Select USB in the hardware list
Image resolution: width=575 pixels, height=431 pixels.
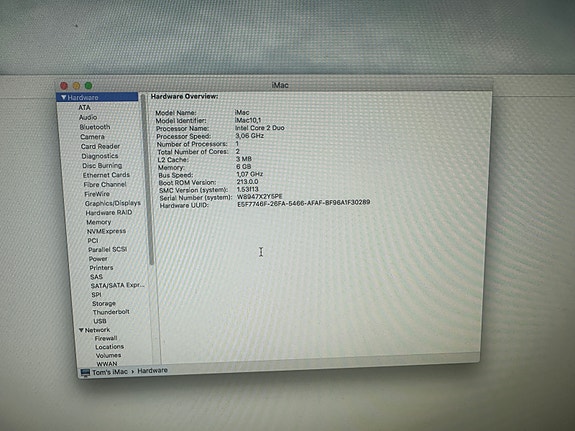click(100, 321)
